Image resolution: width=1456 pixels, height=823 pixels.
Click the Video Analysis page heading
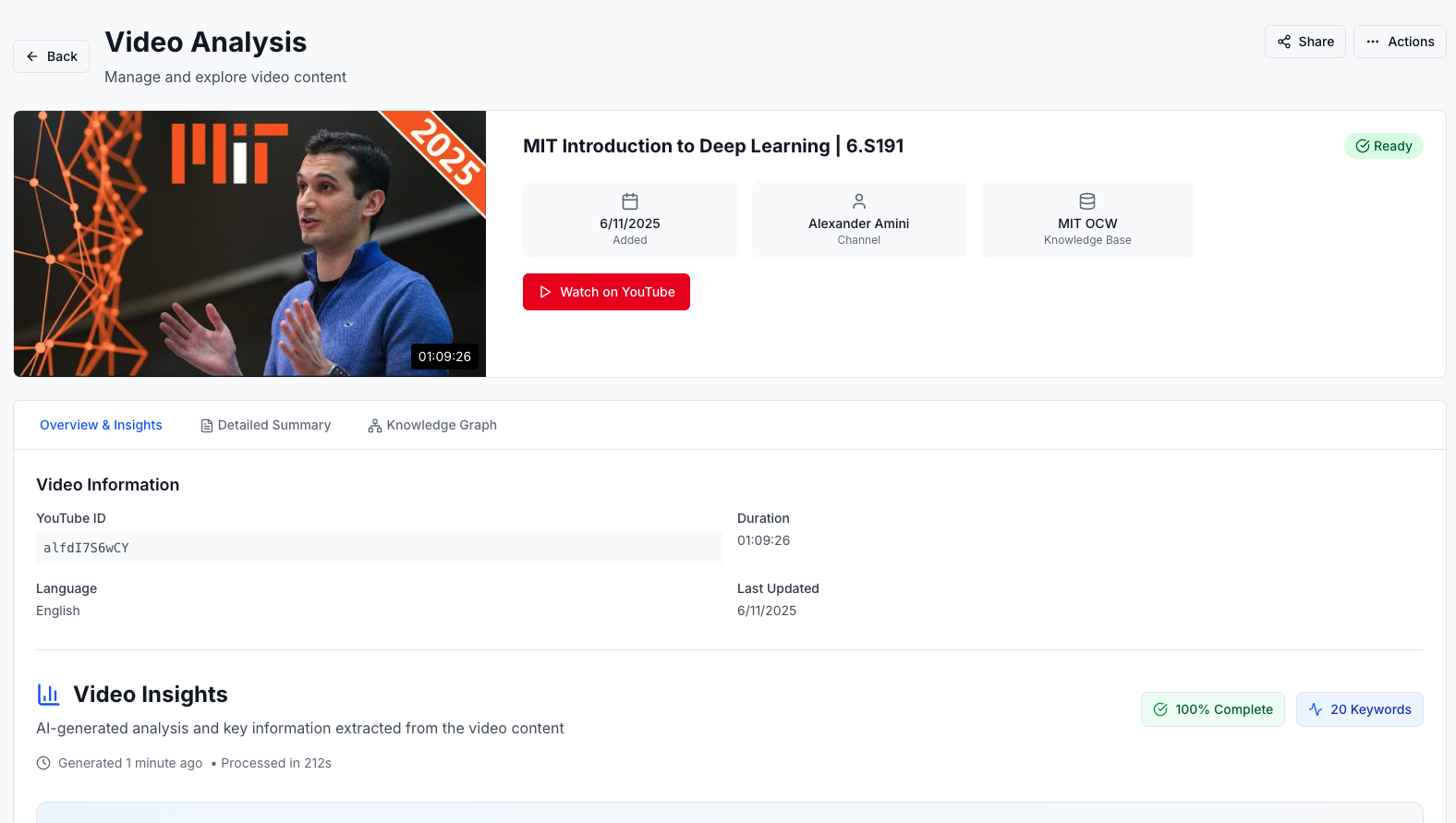(x=205, y=42)
